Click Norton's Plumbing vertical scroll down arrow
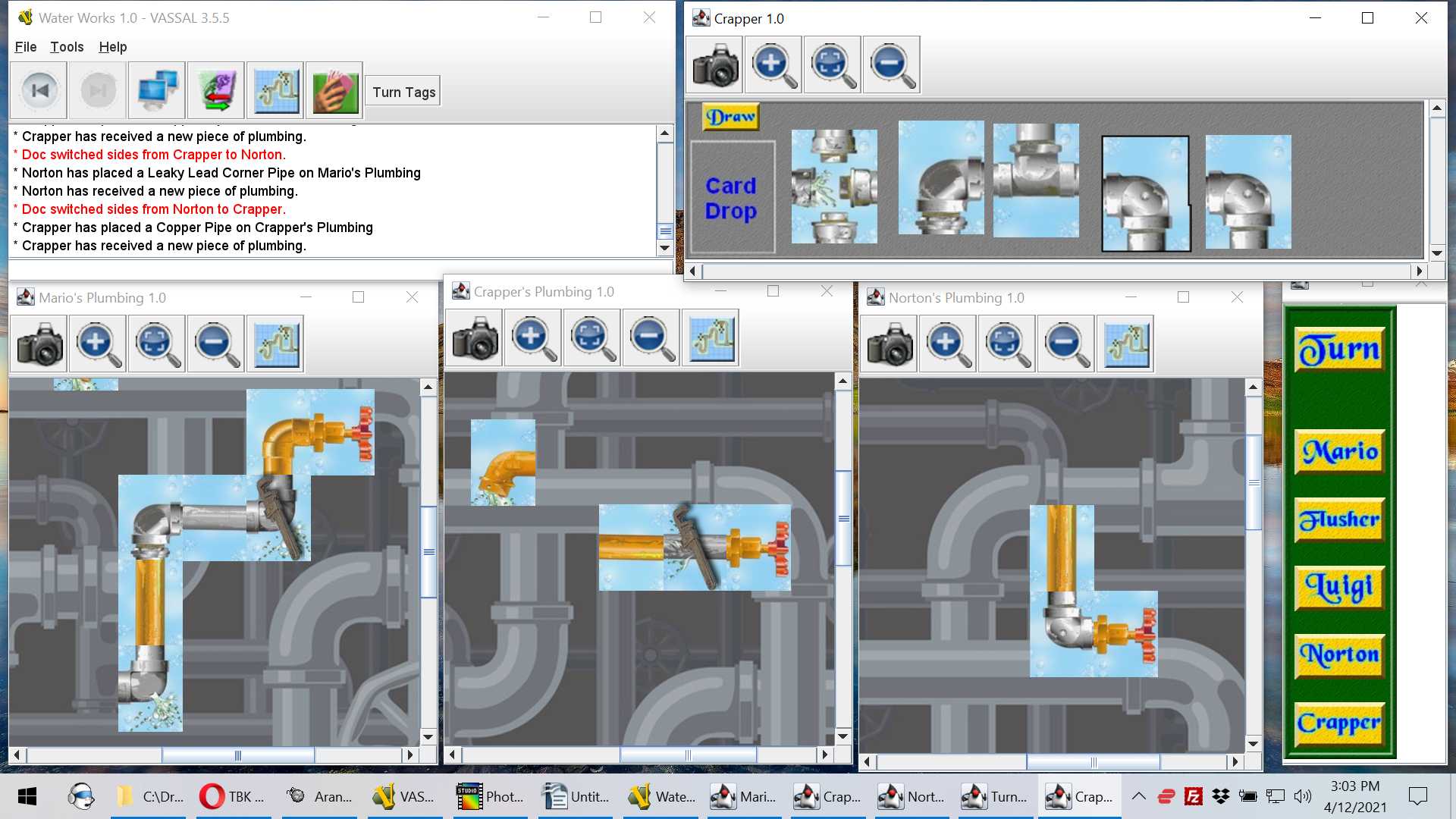The image size is (1456, 819). (1254, 744)
